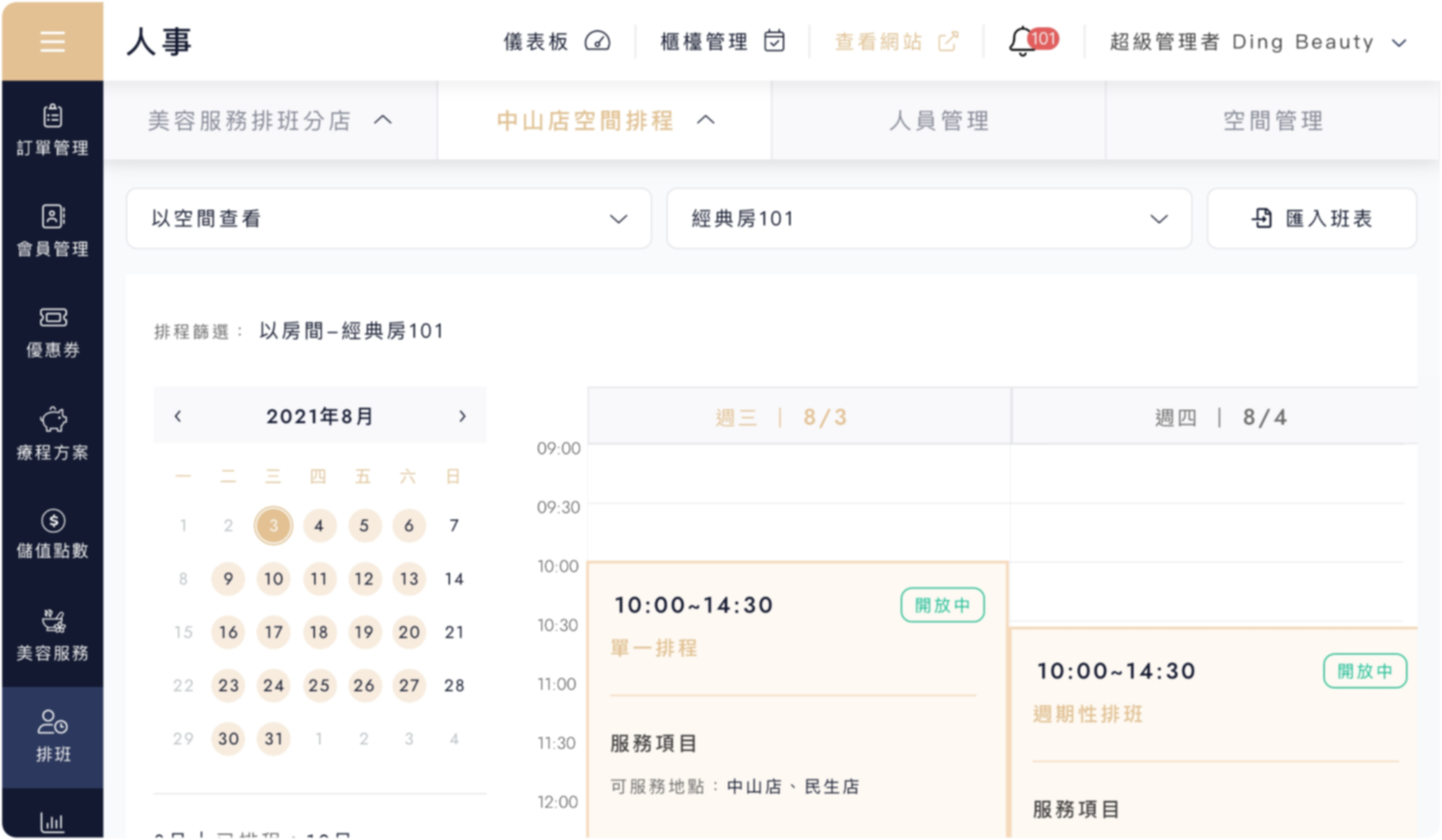Open 療程方案 piggy bank section
The width and height of the screenshot is (1442, 840).
52,434
